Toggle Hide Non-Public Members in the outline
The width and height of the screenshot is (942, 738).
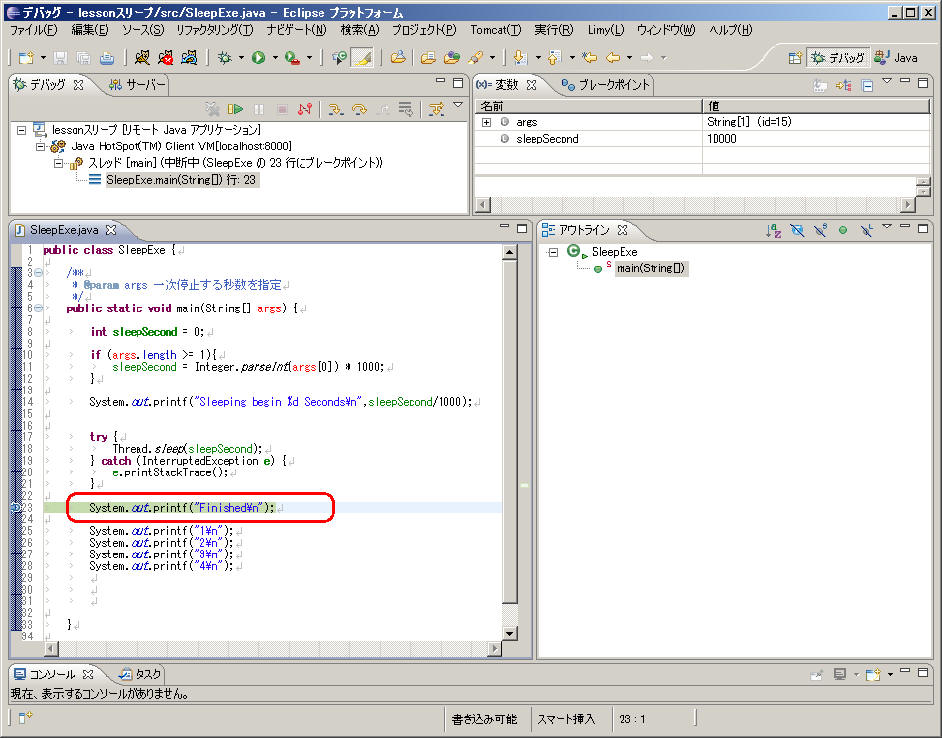(842, 230)
